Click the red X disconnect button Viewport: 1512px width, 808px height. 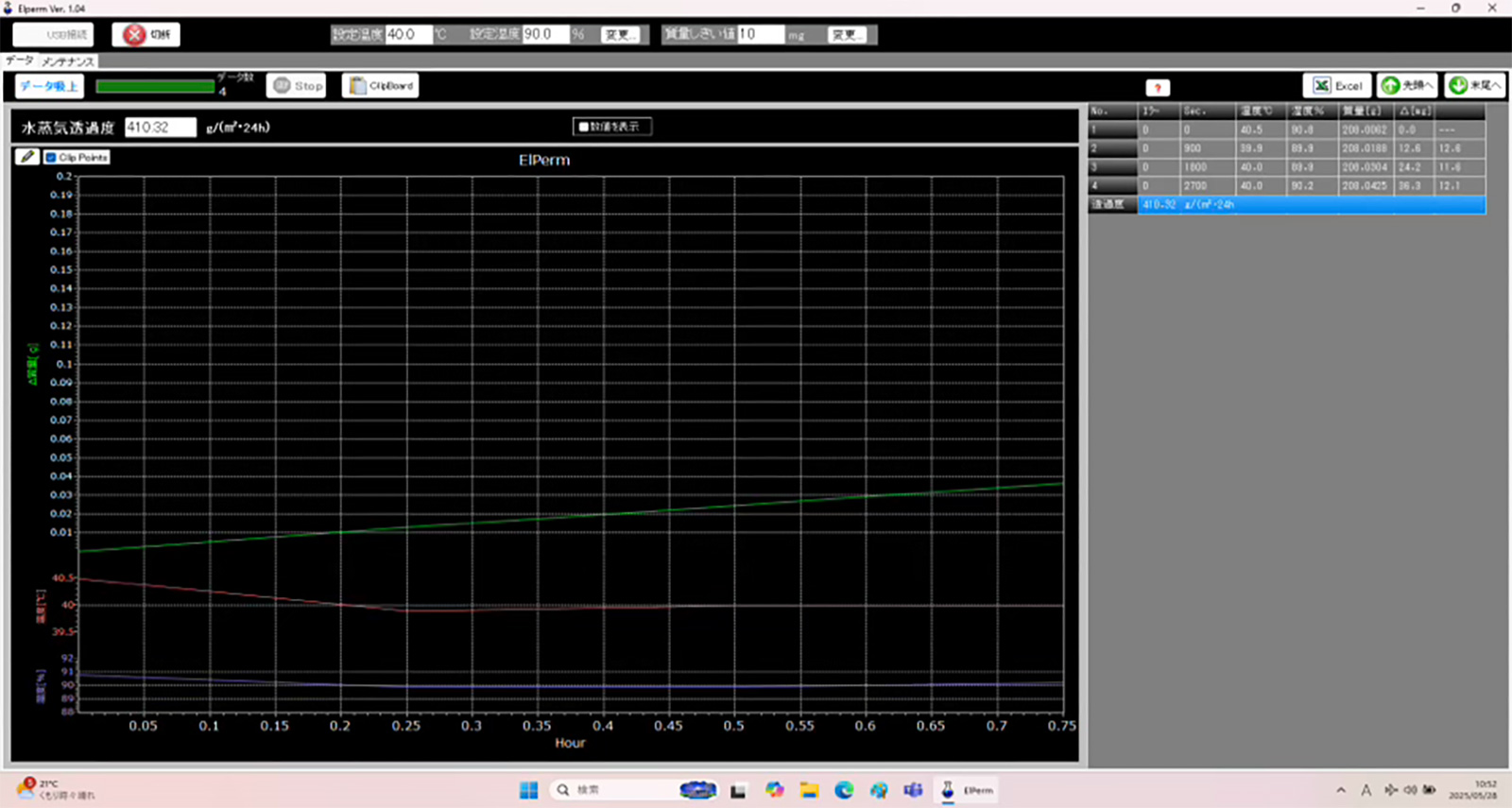point(146,35)
